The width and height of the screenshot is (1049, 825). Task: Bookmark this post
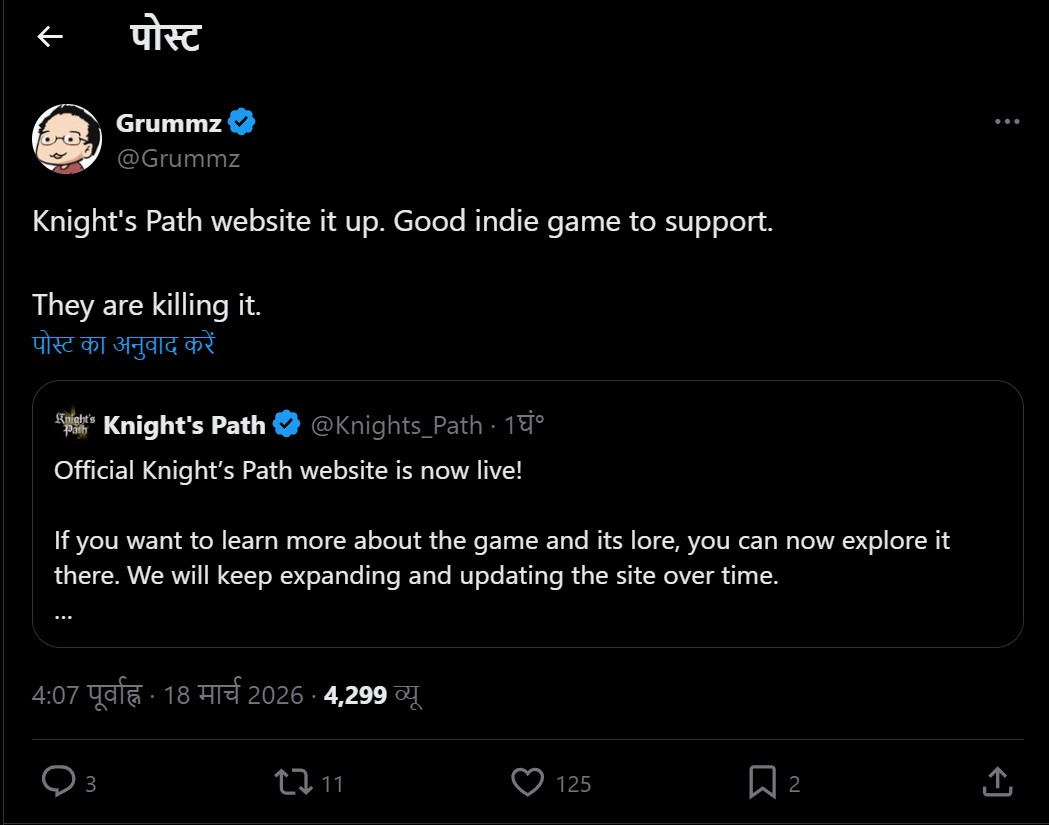[x=762, y=782]
